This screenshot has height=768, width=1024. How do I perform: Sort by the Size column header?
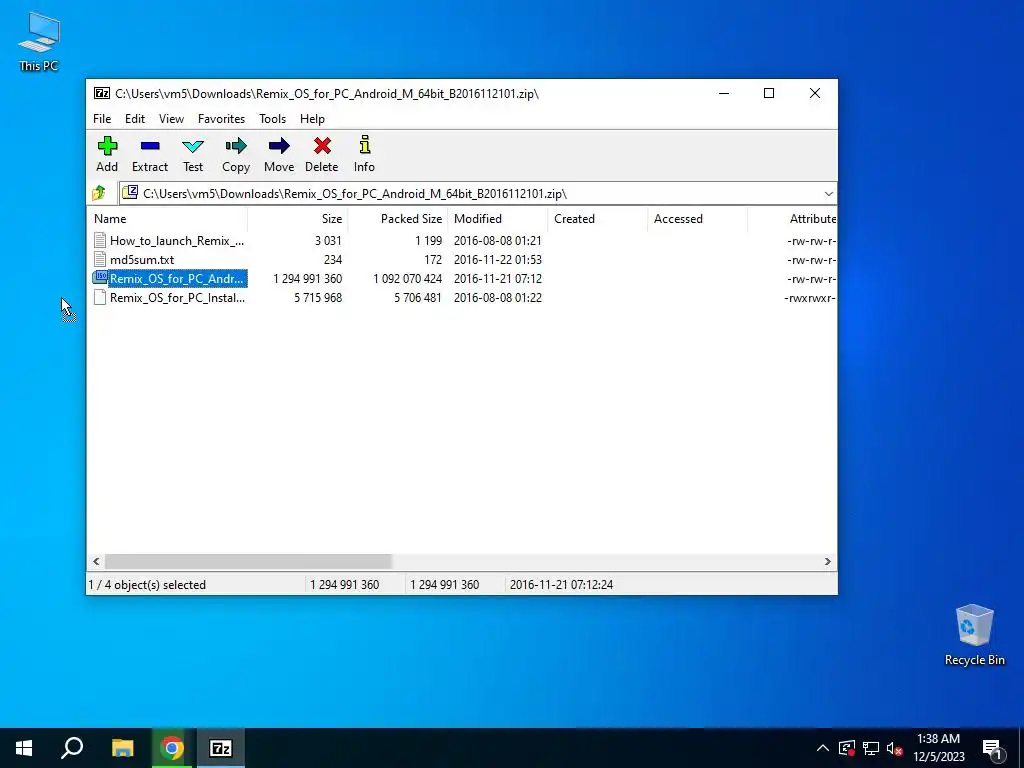click(x=298, y=219)
